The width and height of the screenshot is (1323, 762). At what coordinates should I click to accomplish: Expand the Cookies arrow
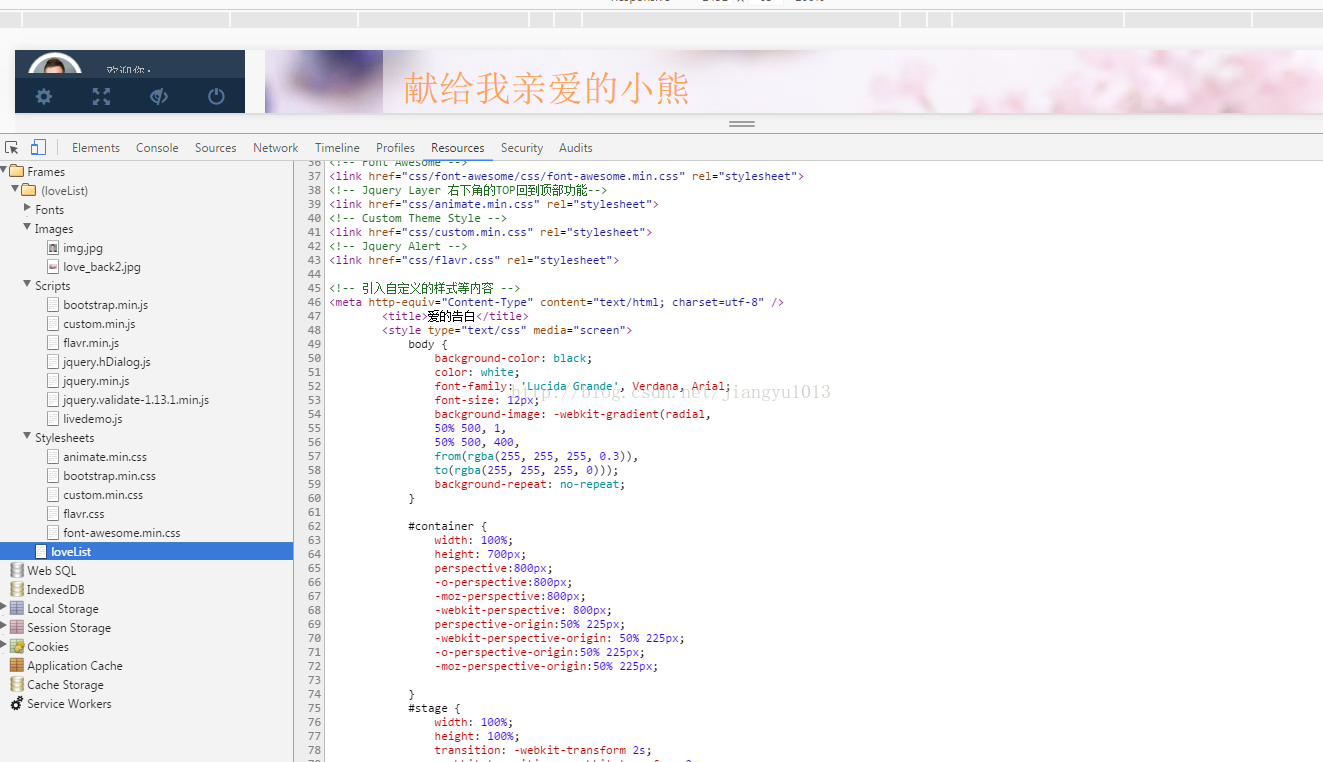click(x=4, y=645)
